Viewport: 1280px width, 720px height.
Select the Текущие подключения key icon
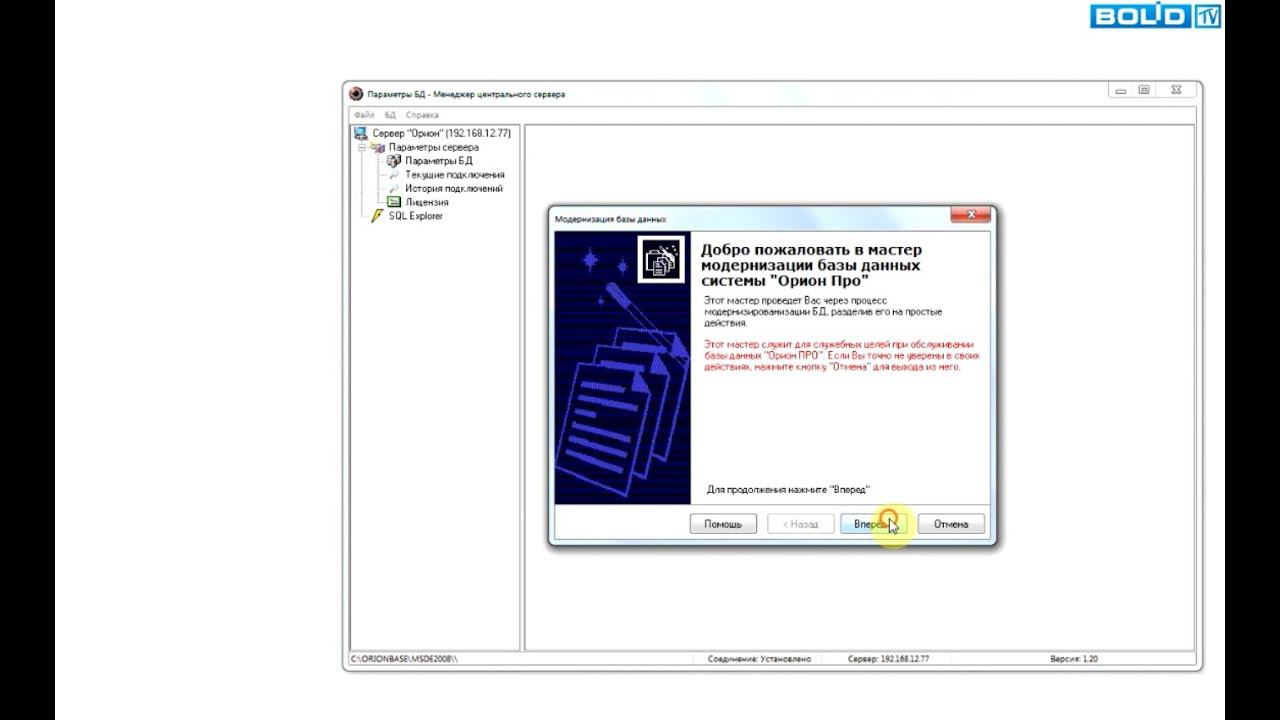point(394,175)
